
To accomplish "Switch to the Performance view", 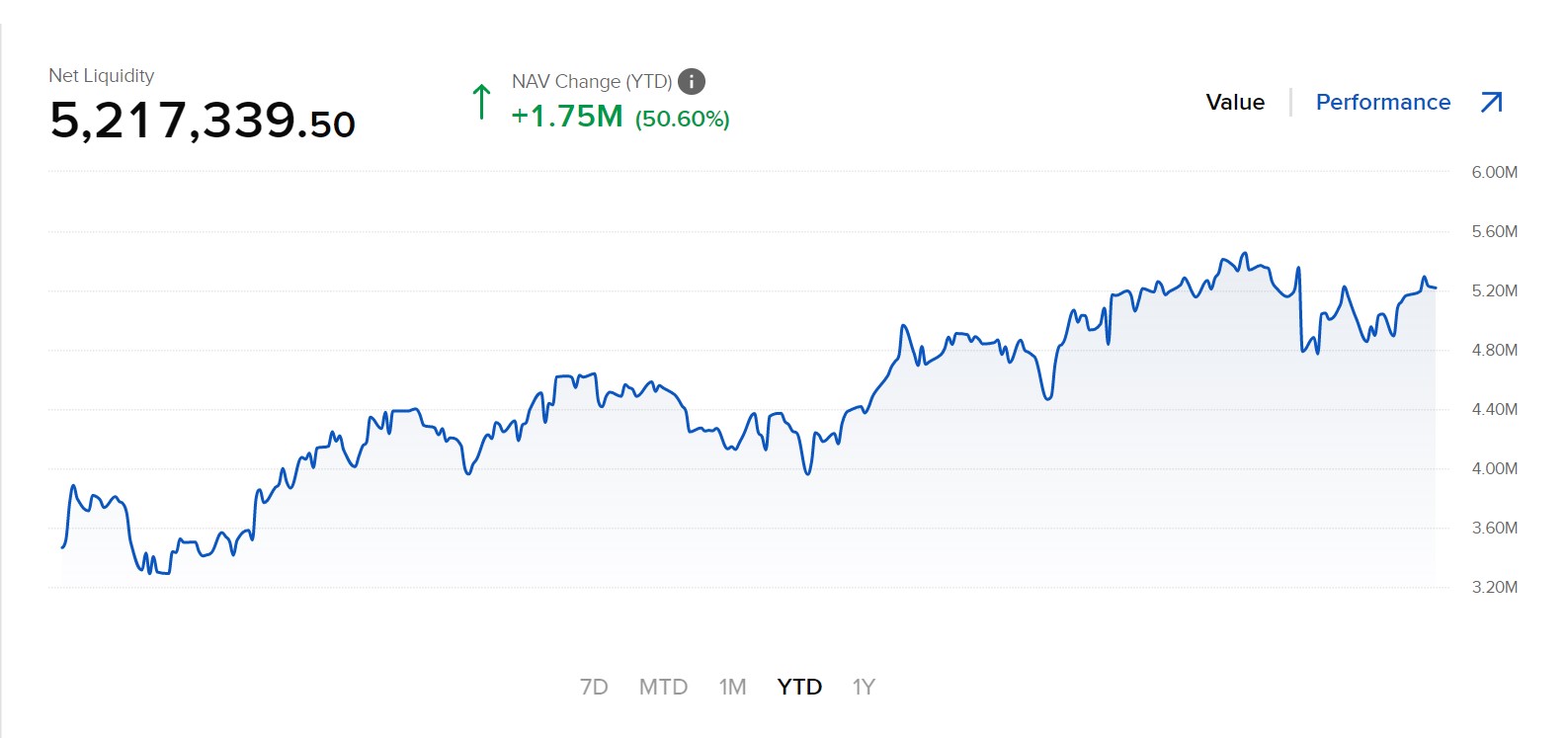I will click(x=1382, y=103).
